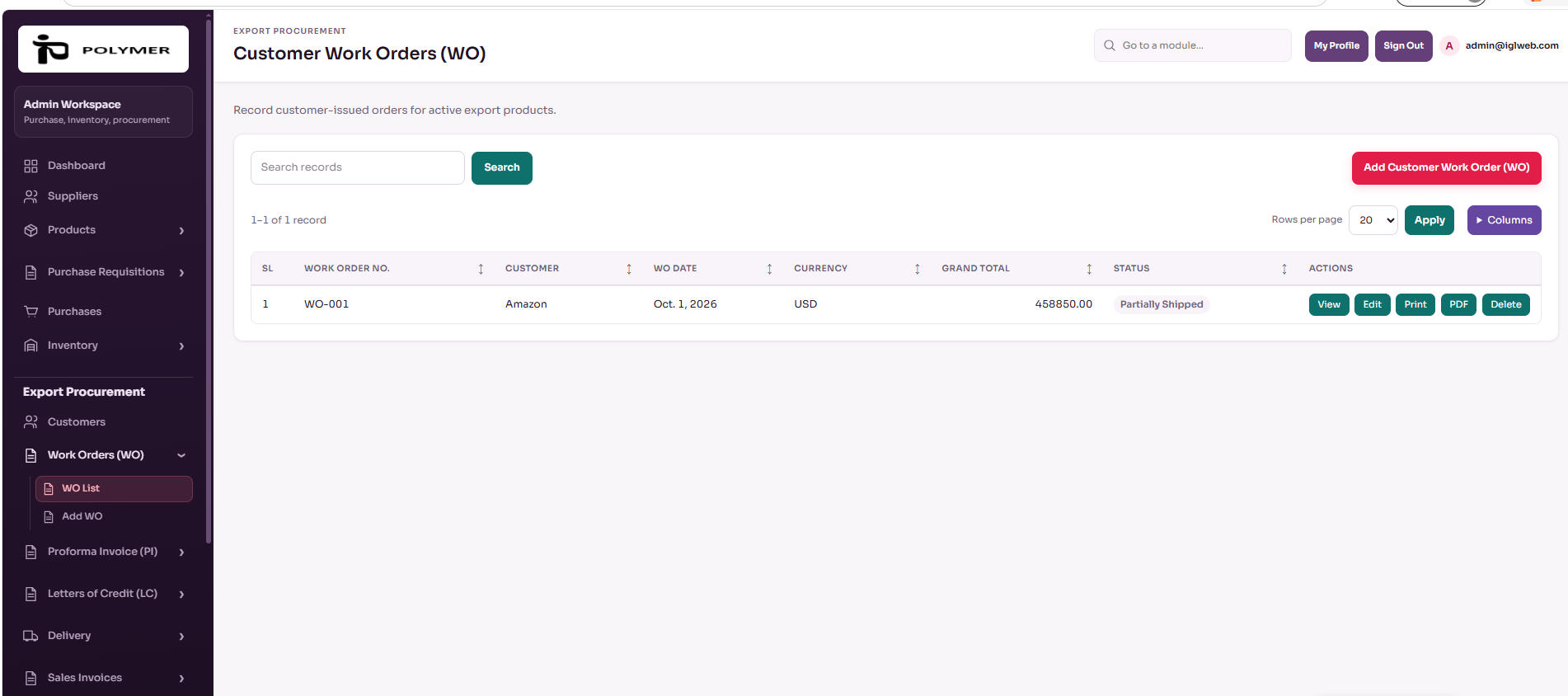Delete work order WO-001
Screen dimensions: 1568x696
pyautogui.click(x=1506, y=304)
